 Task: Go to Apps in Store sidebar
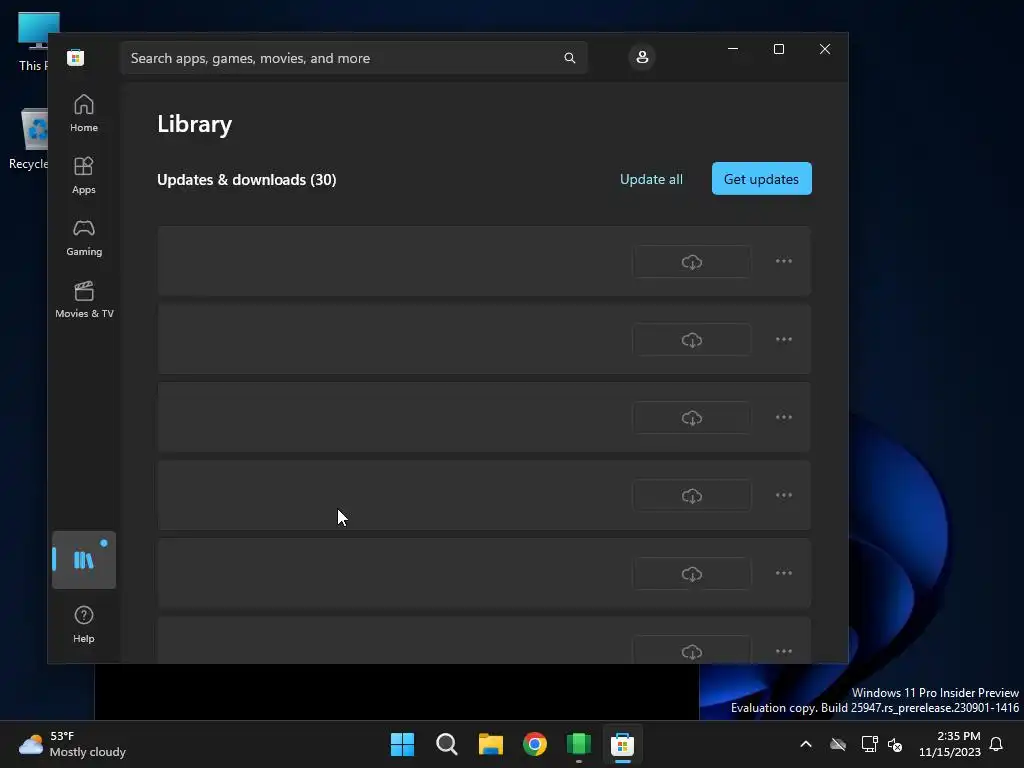84,176
